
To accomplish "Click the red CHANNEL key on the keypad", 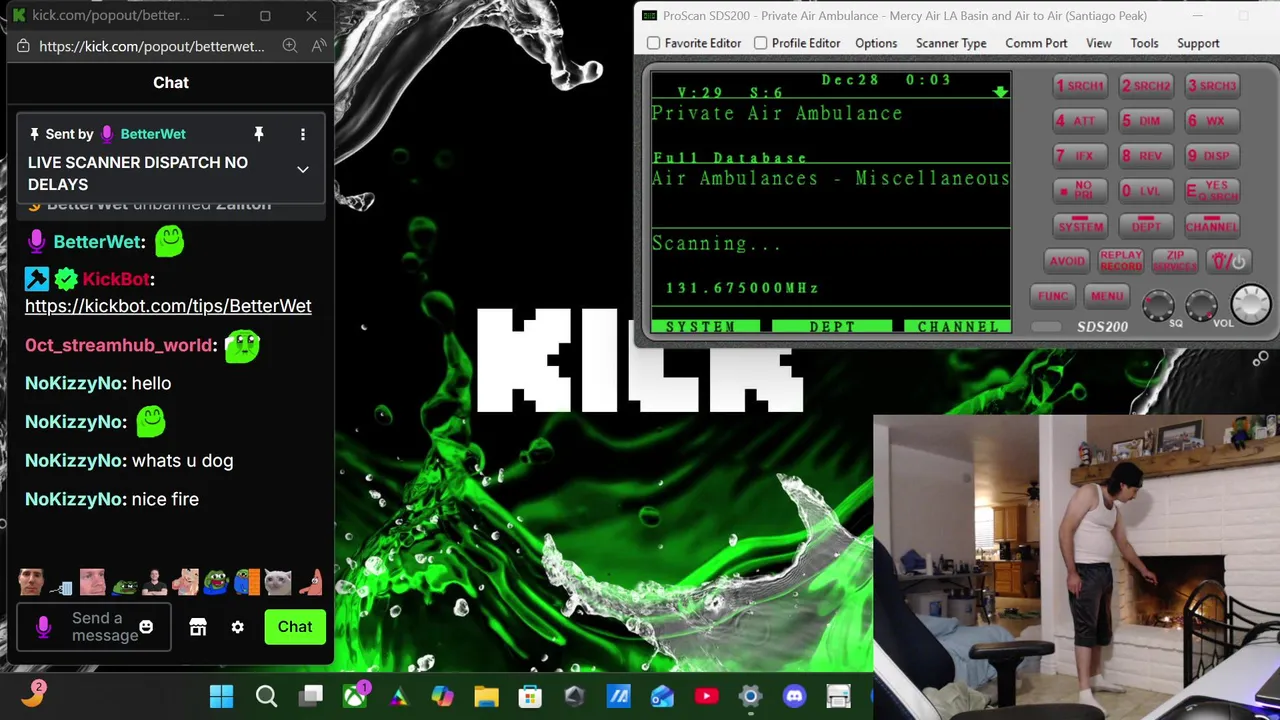I will (x=1212, y=226).
